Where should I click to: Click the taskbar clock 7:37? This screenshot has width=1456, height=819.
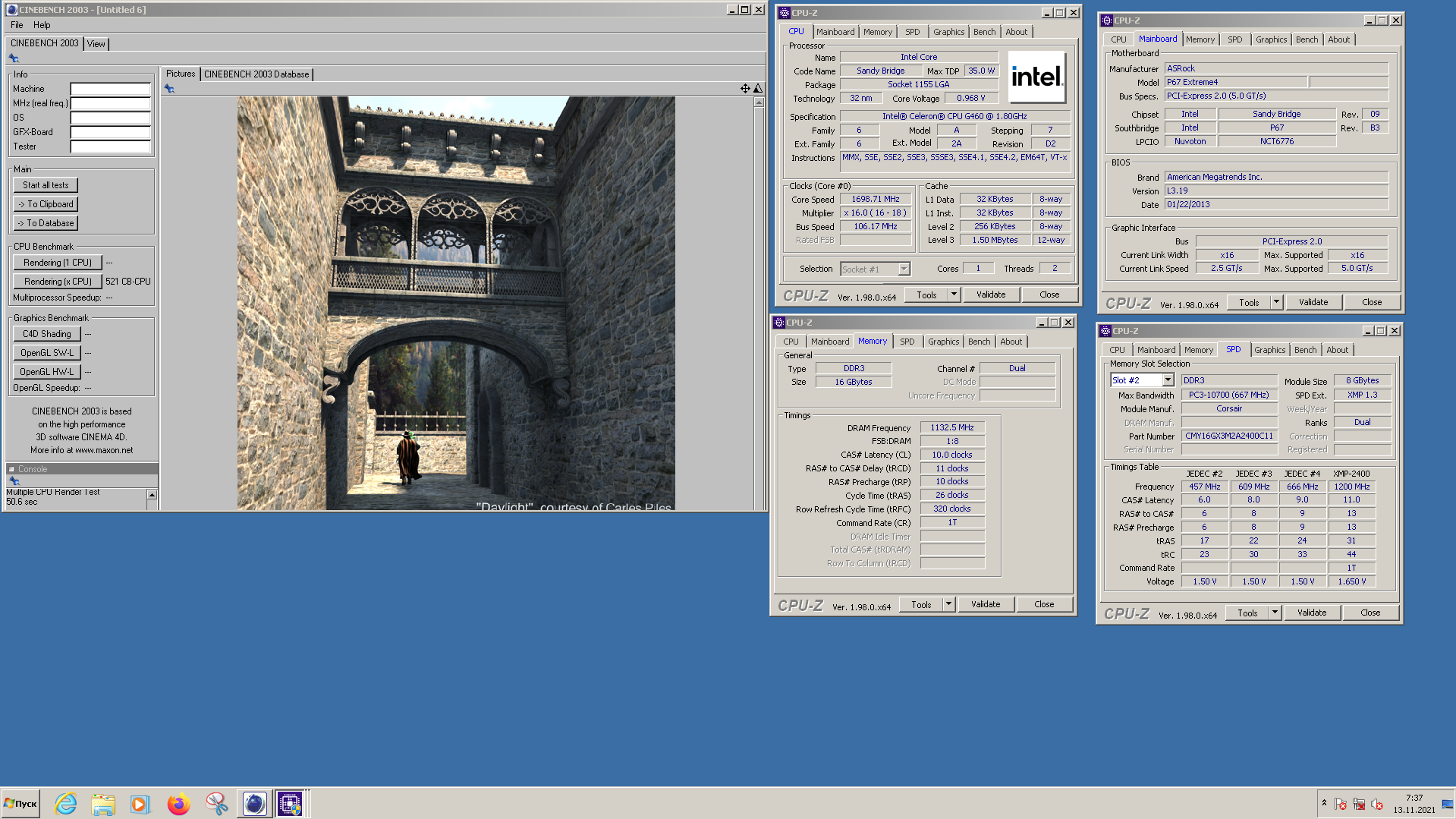1414,798
